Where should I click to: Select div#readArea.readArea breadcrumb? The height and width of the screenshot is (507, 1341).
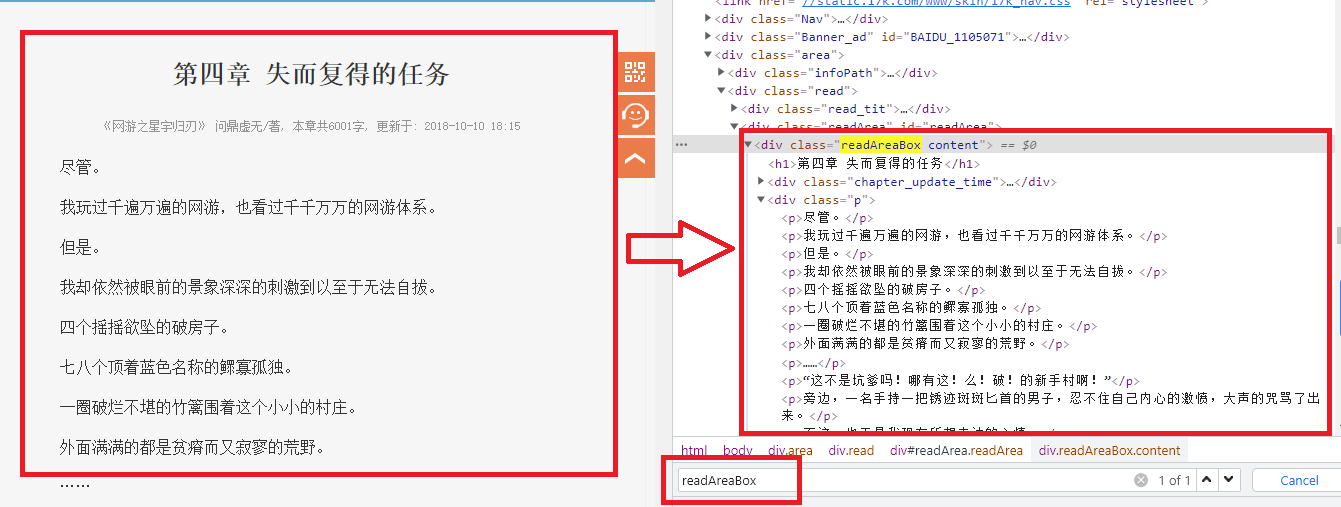tap(956, 451)
